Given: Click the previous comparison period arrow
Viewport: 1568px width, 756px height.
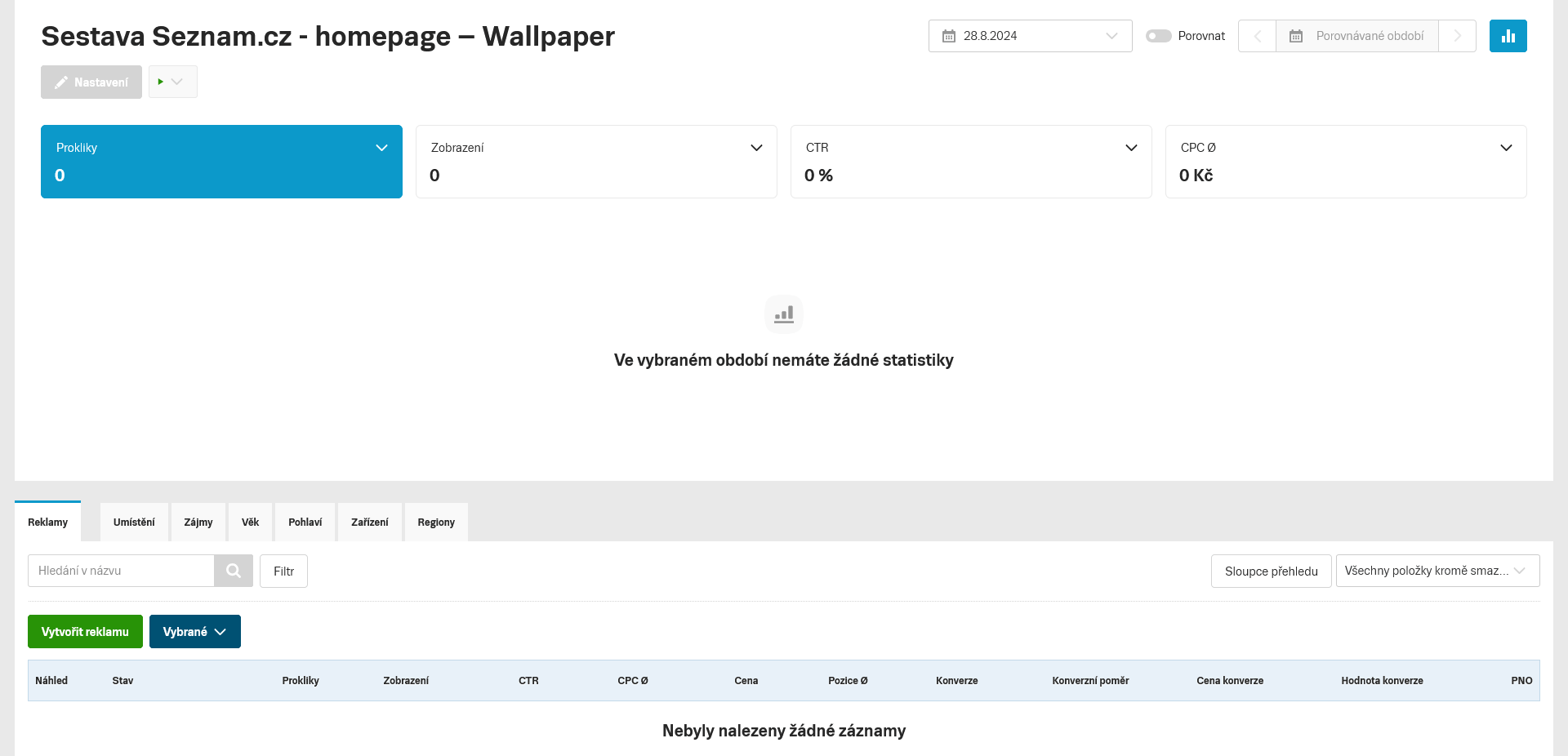Looking at the screenshot, I should pos(1258,36).
